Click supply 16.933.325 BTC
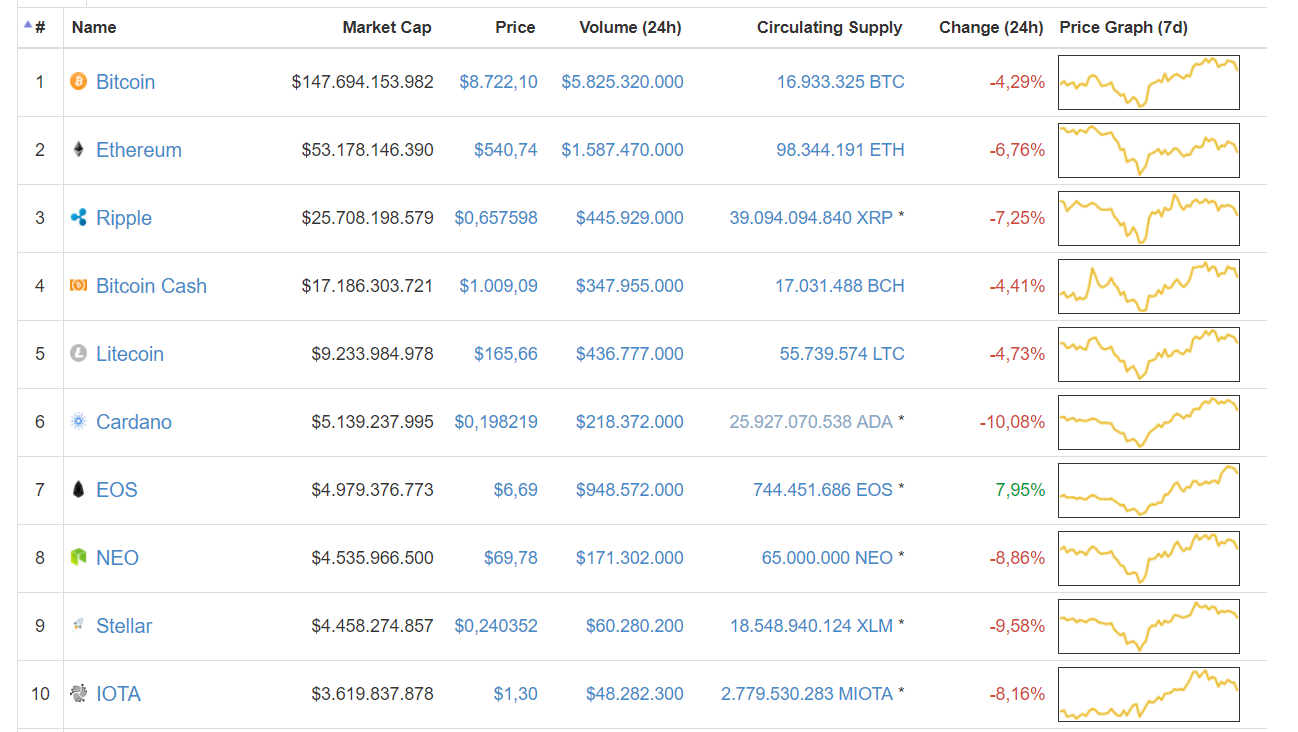 (x=840, y=82)
